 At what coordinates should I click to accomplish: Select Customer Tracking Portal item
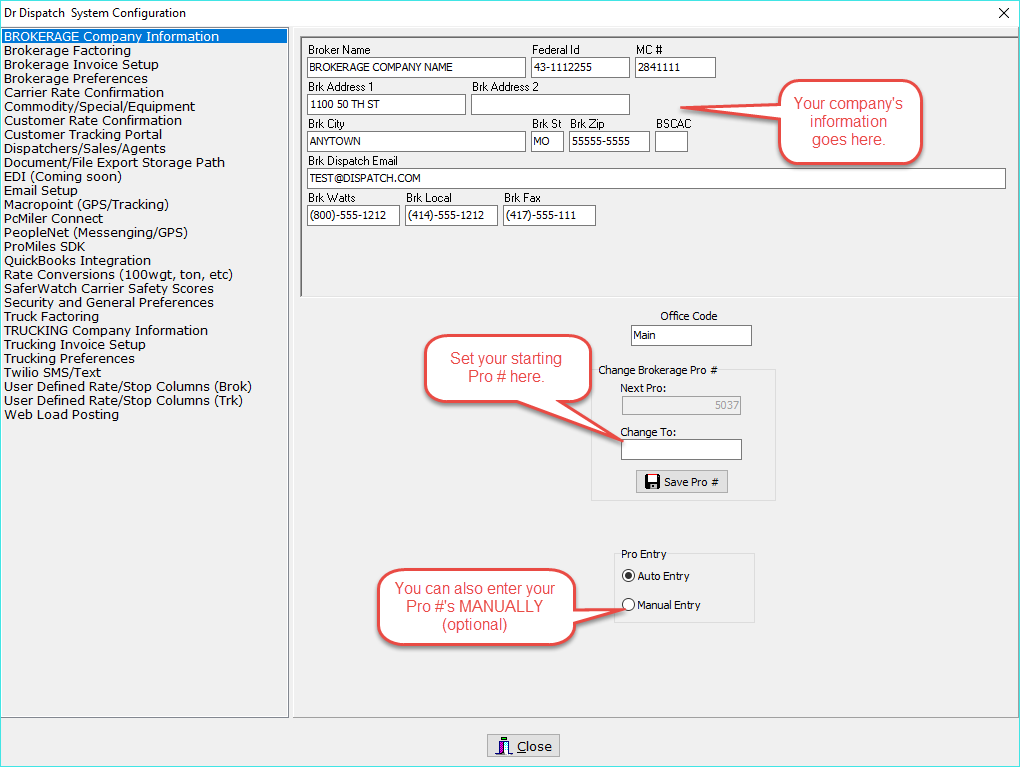coord(83,135)
